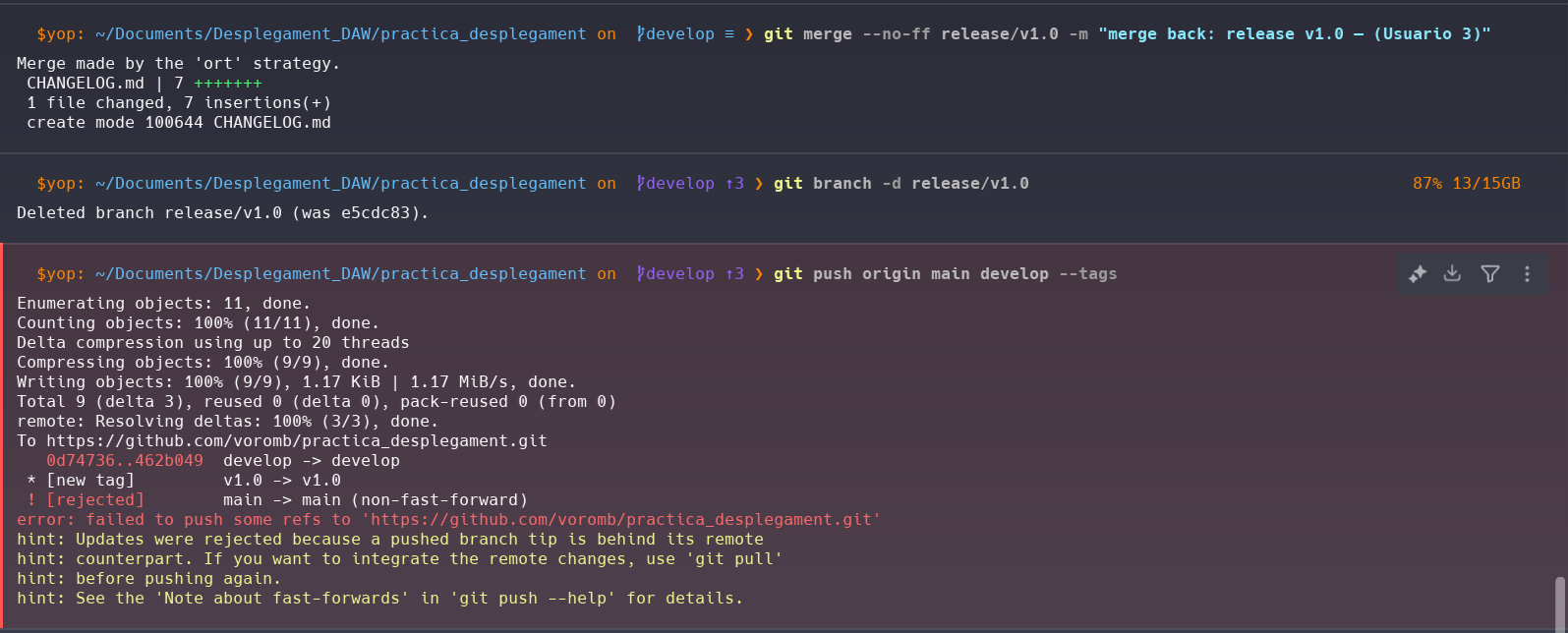
Task: Click the 'Deleted branch release/v1.0' output line
Action: (x=222, y=213)
